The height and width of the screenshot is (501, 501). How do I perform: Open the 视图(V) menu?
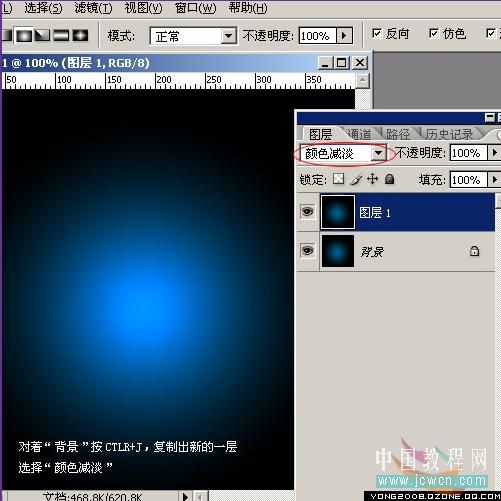[x=144, y=8]
